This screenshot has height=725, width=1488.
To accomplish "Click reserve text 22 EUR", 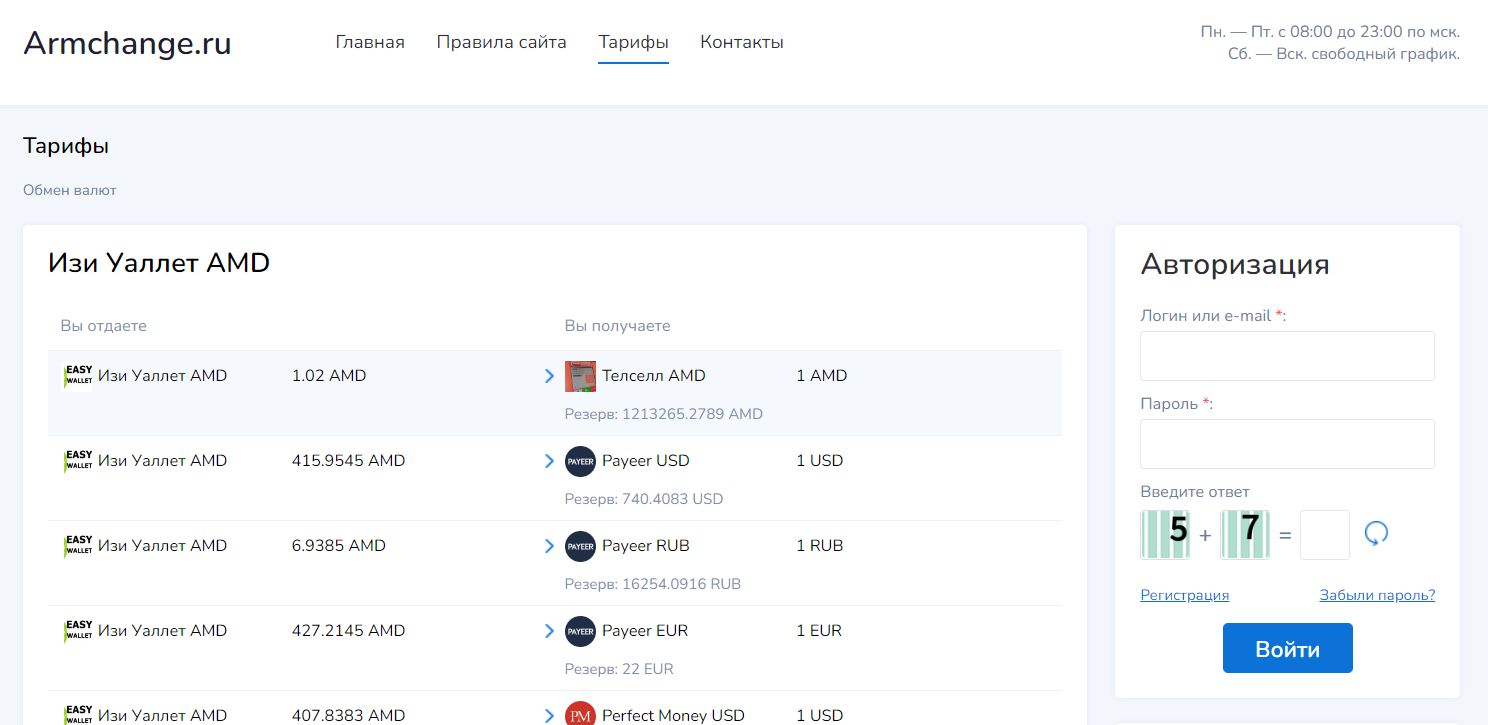I will click(x=619, y=669).
